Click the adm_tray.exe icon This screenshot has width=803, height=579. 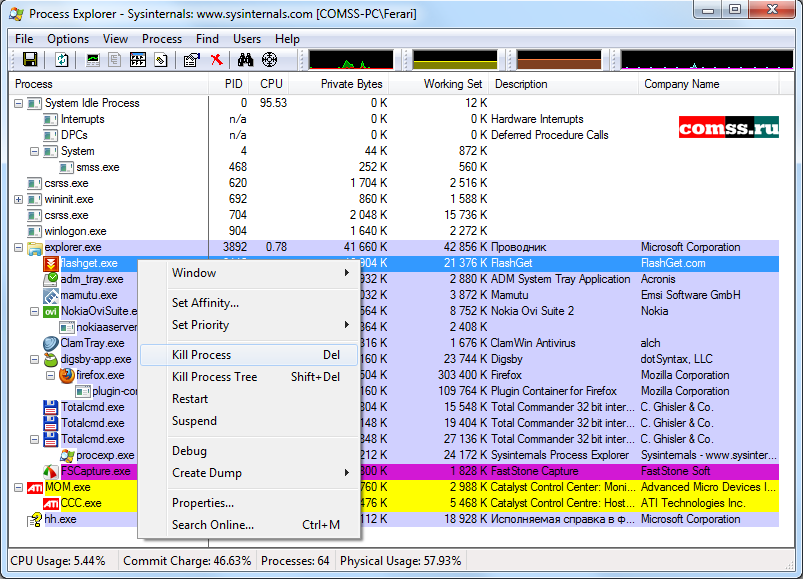(x=51, y=279)
